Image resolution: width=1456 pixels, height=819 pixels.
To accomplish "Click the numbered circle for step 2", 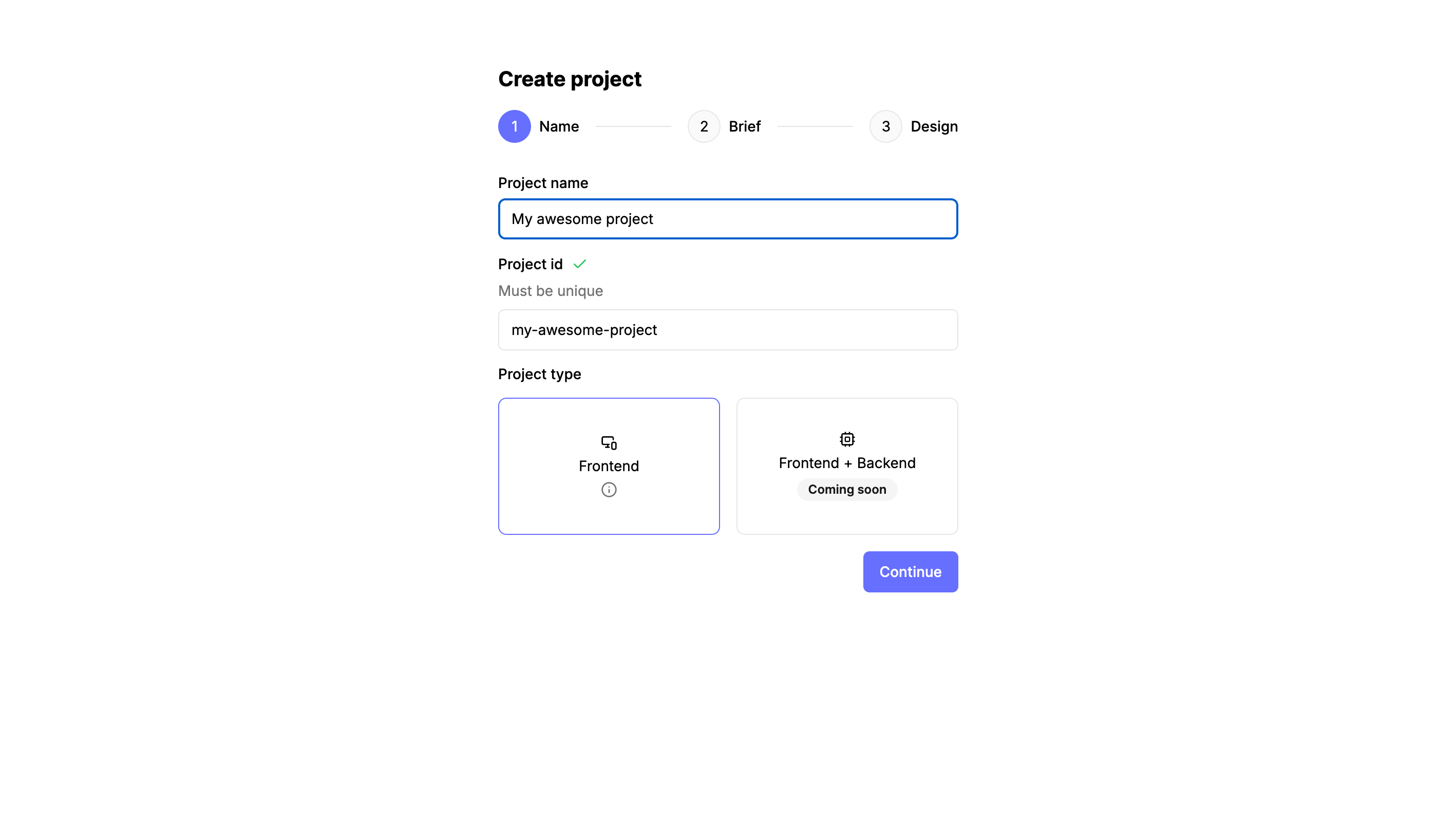I will click(704, 126).
